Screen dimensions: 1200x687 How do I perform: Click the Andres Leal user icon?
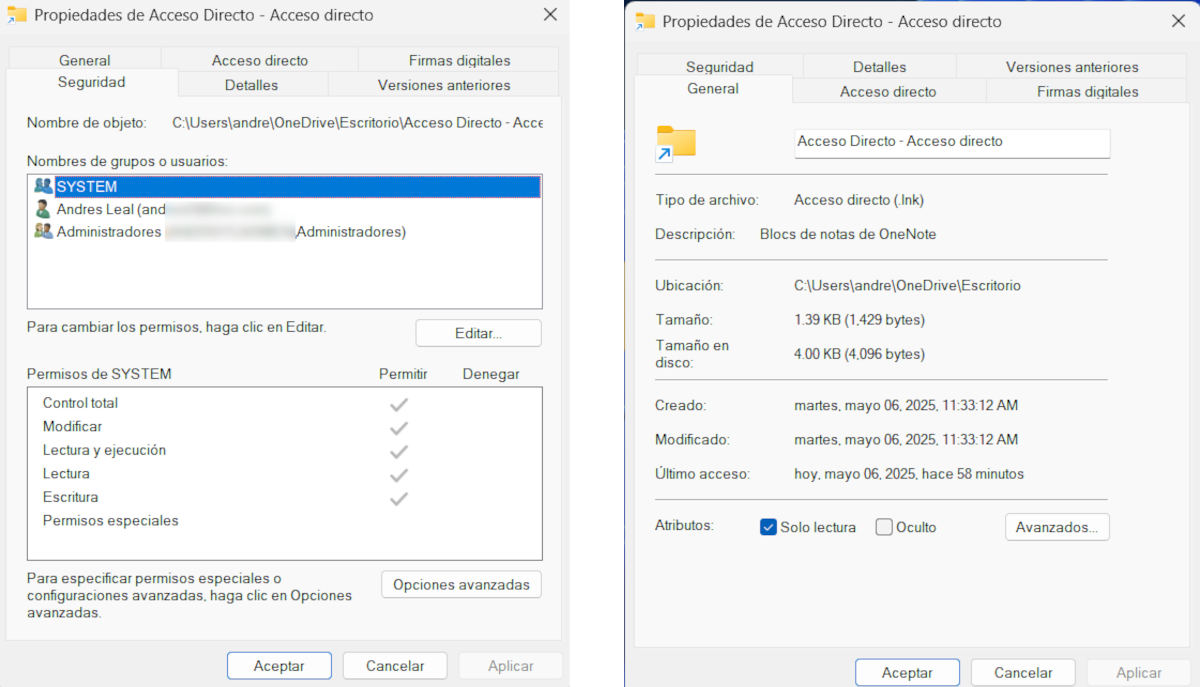tap(43, 209)
